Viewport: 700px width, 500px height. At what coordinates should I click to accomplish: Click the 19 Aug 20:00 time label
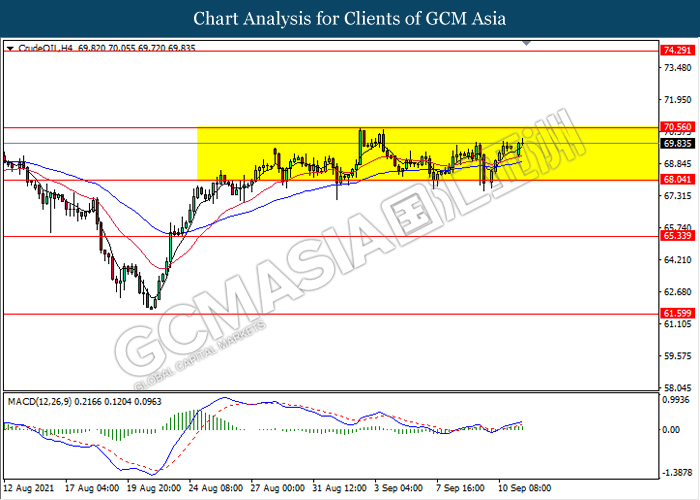pos(154,488)
